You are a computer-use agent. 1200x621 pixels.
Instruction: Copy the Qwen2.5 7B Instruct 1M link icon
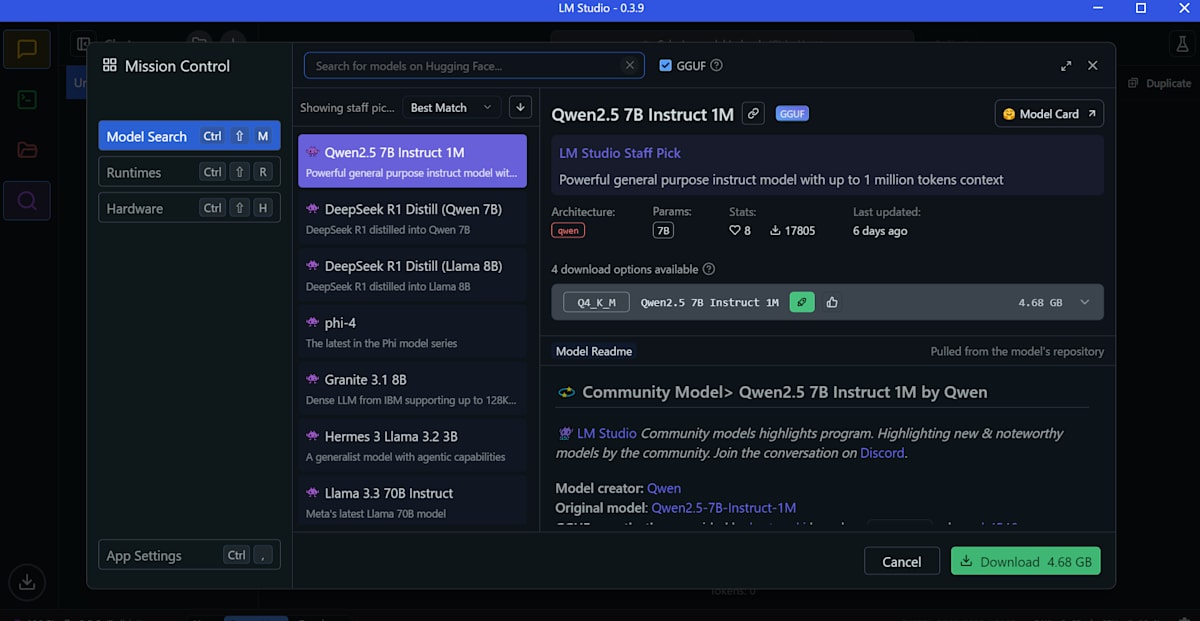click(753, 114)
